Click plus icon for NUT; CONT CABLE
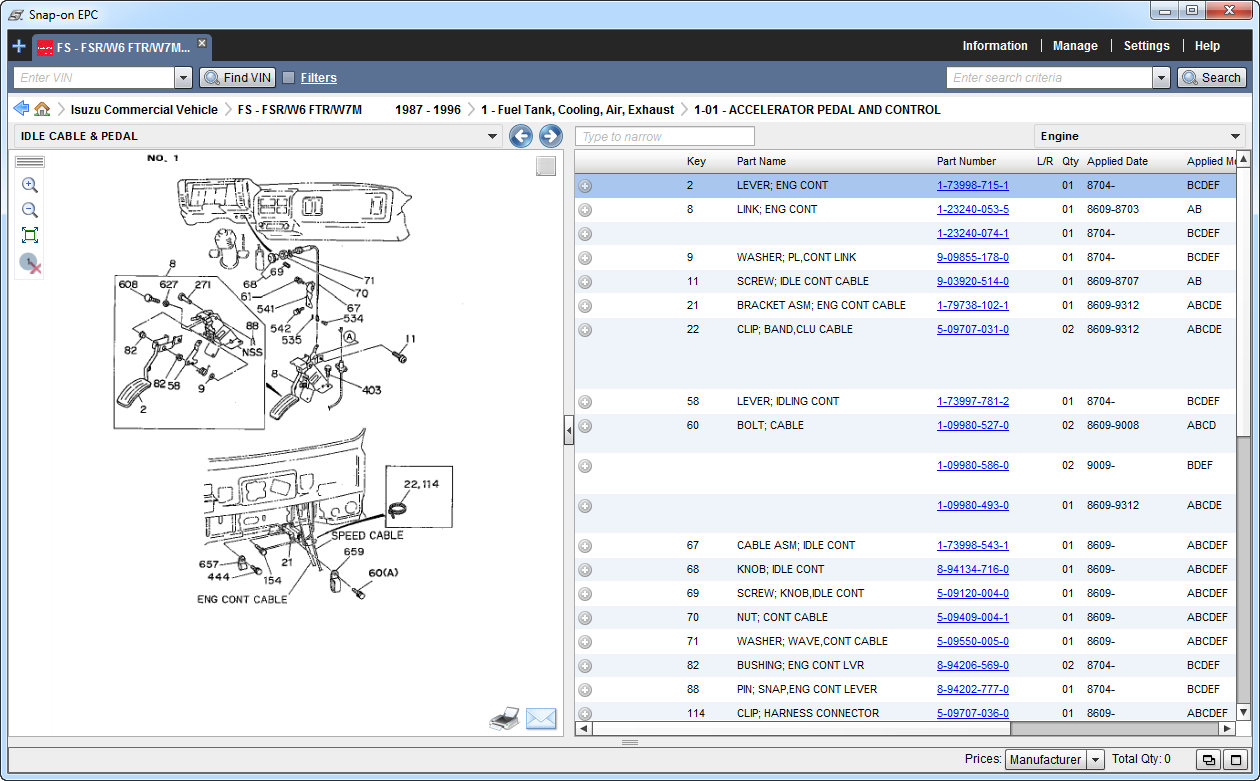 click(585, 617)
